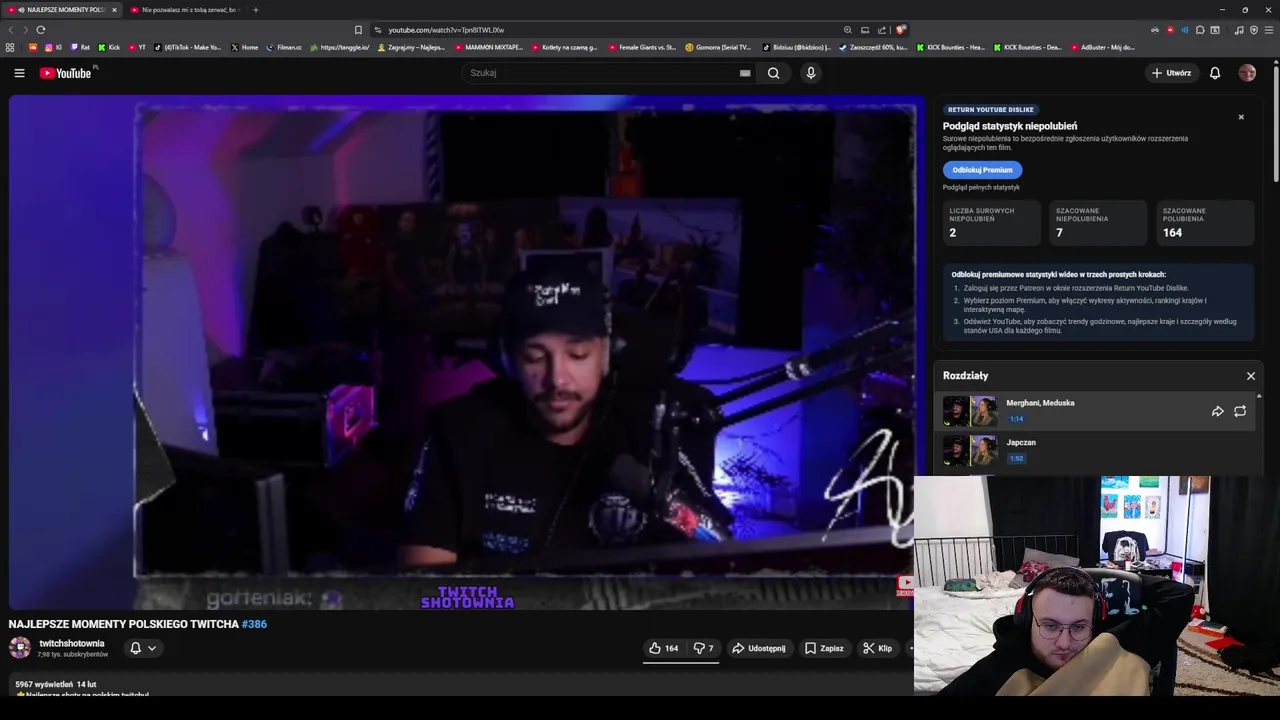
Task: Click the Odblokuj Premium button
Action: click(x=982, y=170)
